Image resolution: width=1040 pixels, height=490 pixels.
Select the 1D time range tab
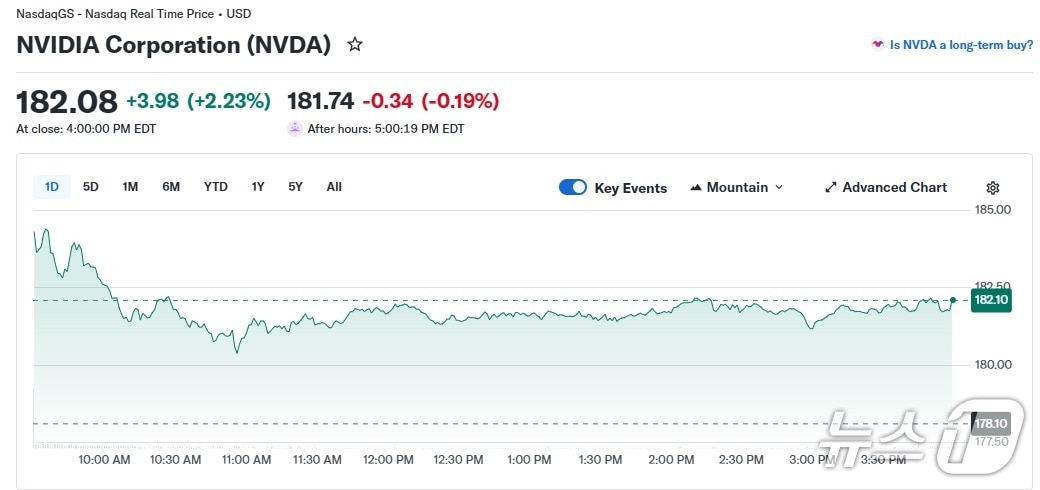tap(52, 187)
